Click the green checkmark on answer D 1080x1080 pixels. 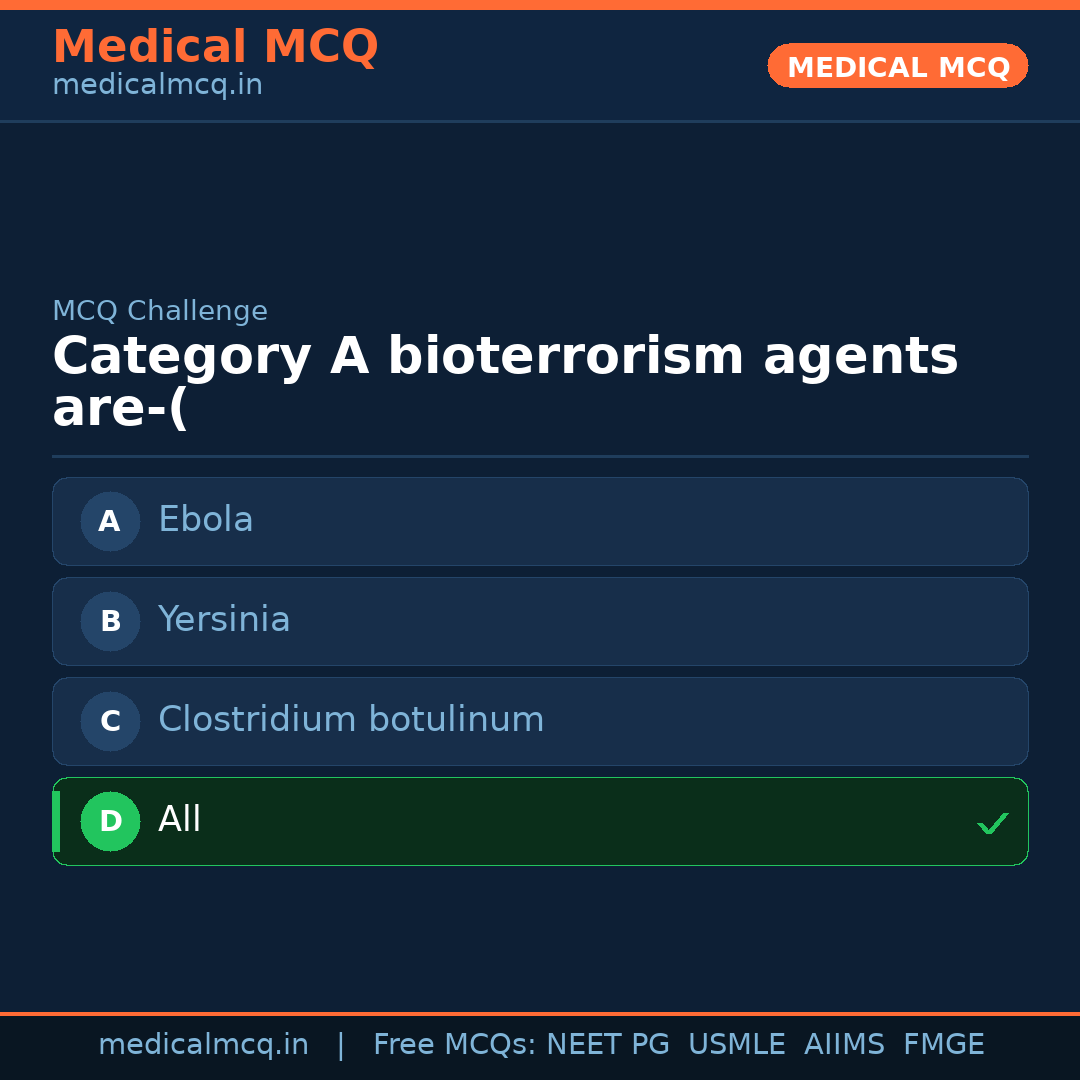[x=993, y=822]
